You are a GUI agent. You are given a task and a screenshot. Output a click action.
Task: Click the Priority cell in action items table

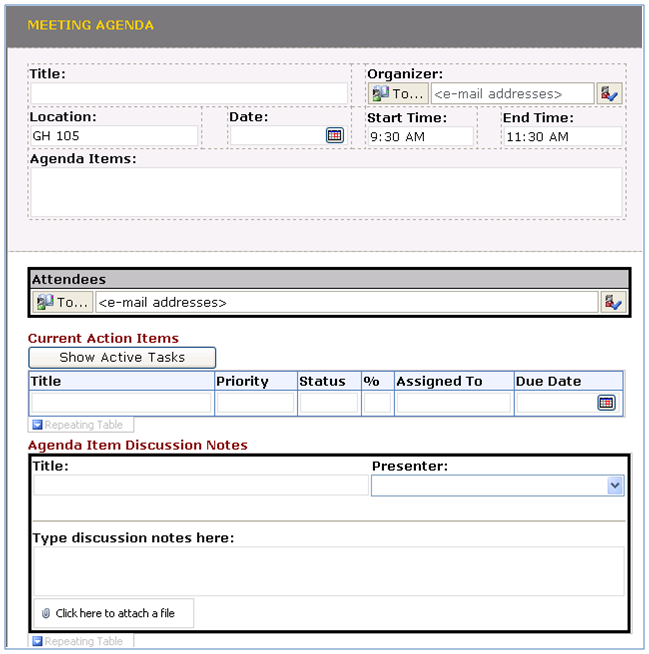click(x=255, y=403)
